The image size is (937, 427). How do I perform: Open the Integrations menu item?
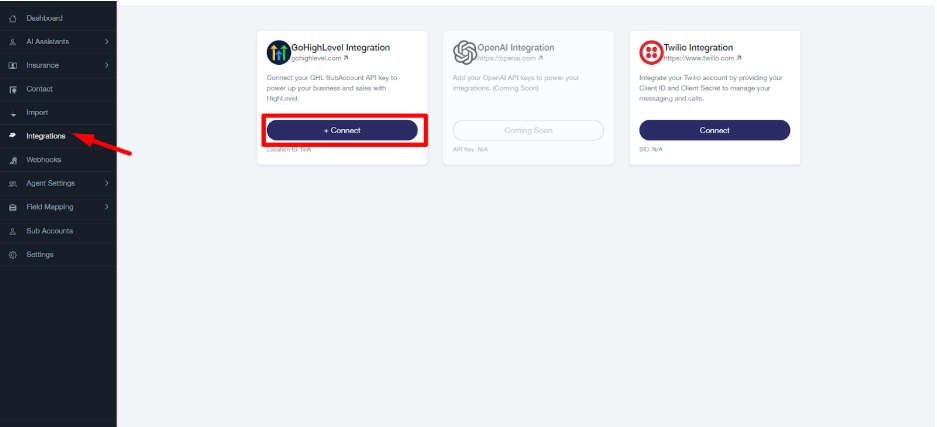point(46,136)
